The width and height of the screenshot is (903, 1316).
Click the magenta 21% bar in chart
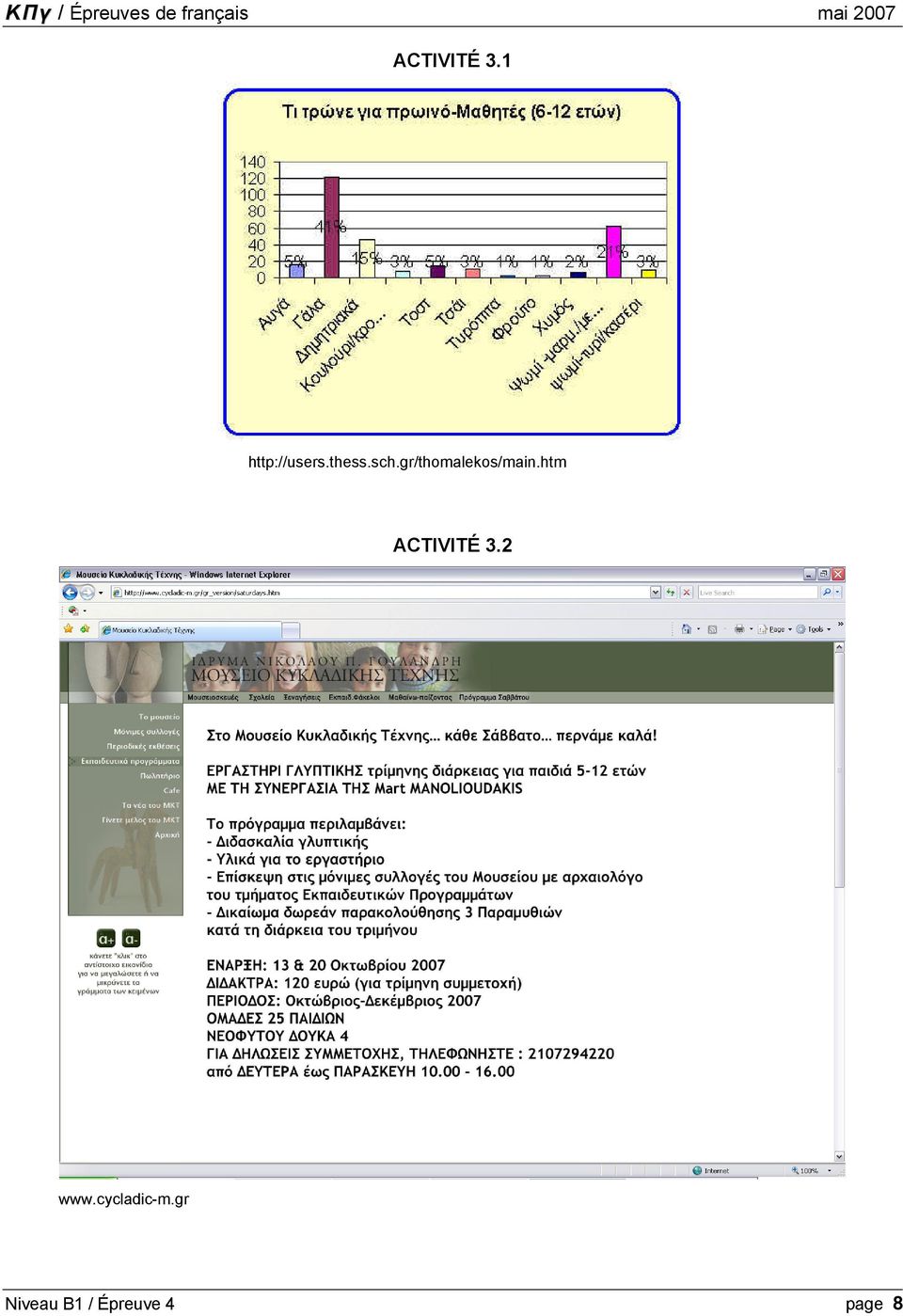pyautogui.click(x=613, y=252)
